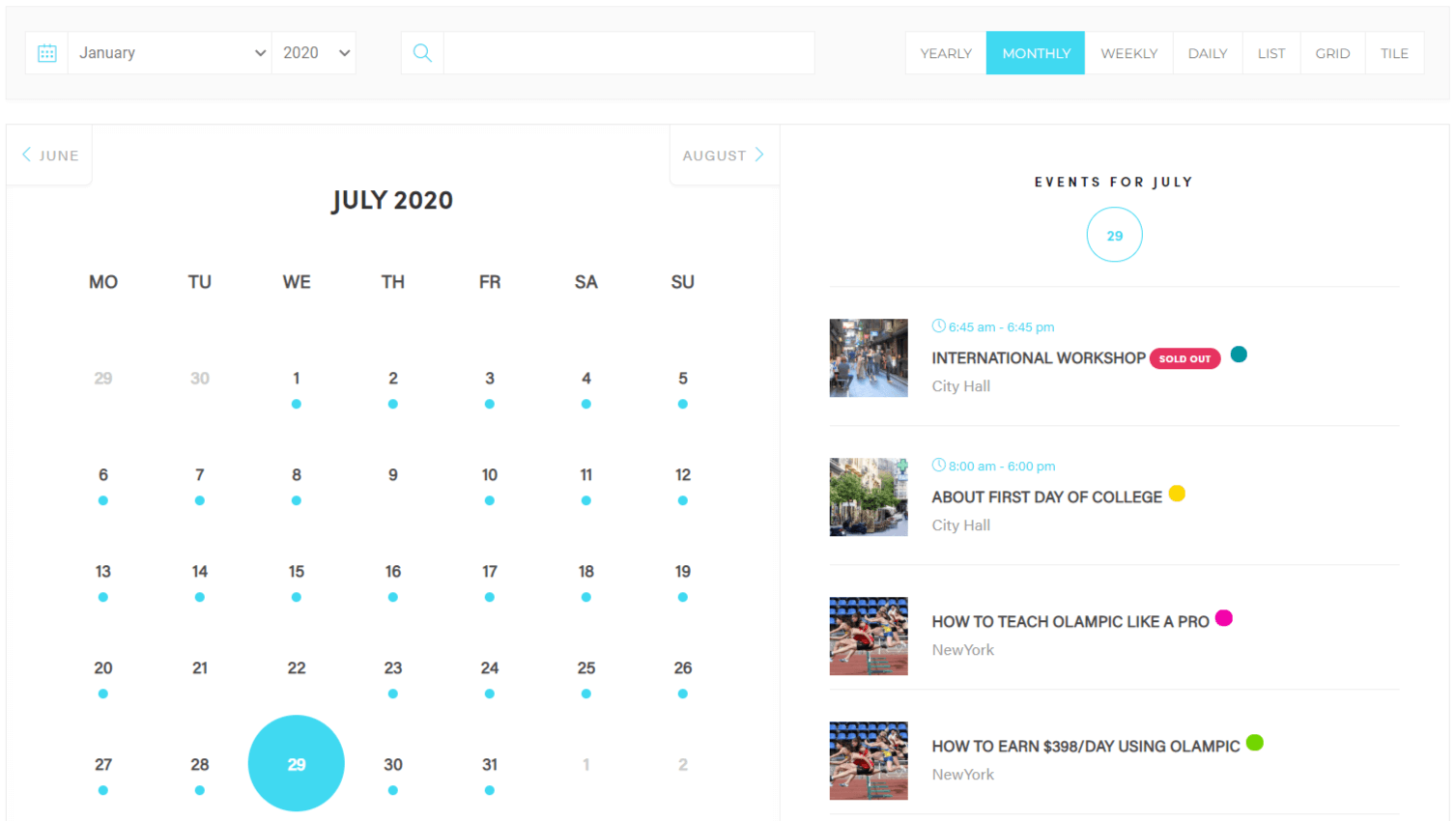
Task: Click the clock icon for 8:00 am event
Action: [938, 466]
